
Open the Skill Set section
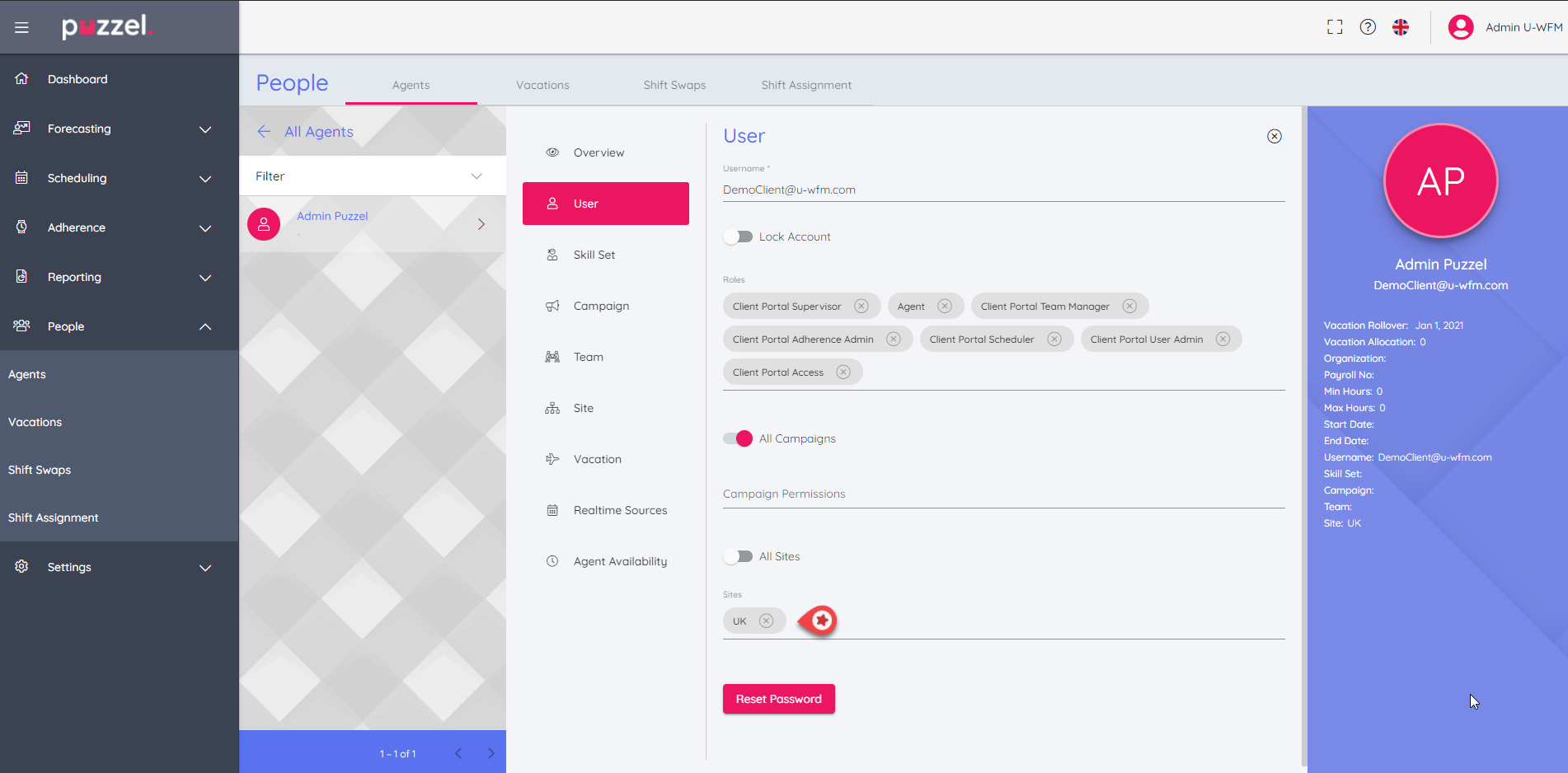594,255
